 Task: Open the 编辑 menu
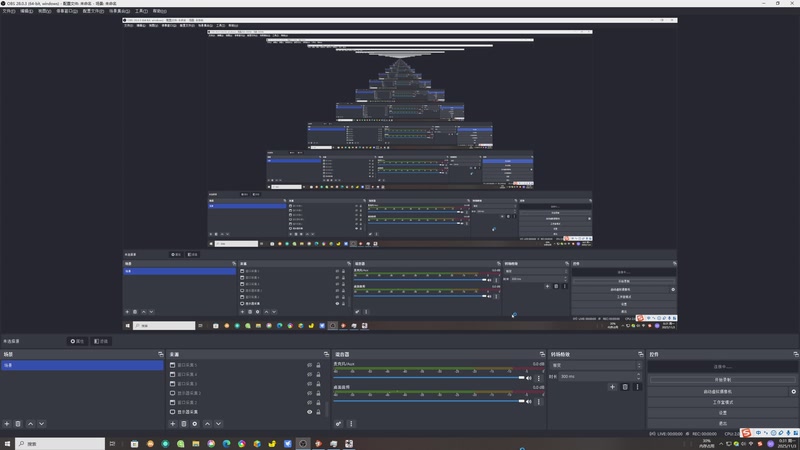[27, 11]
